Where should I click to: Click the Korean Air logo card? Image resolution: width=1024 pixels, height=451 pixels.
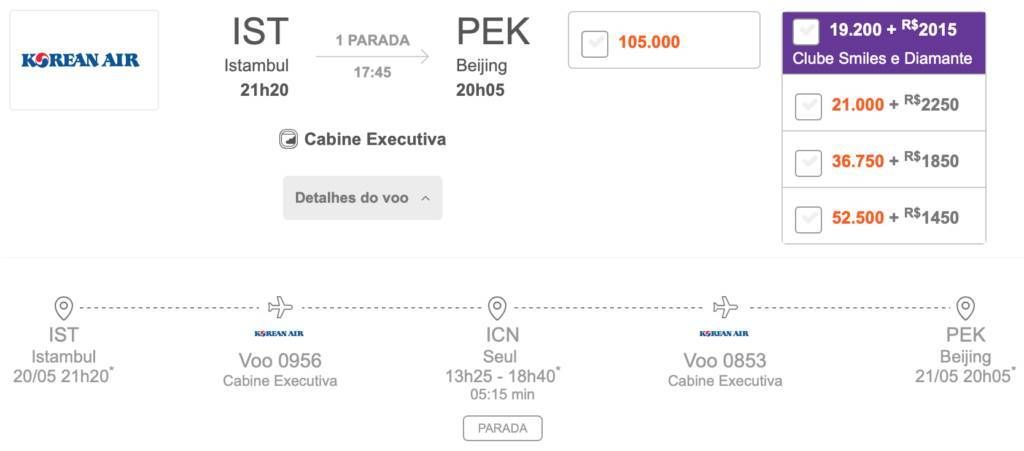point(84,60)
